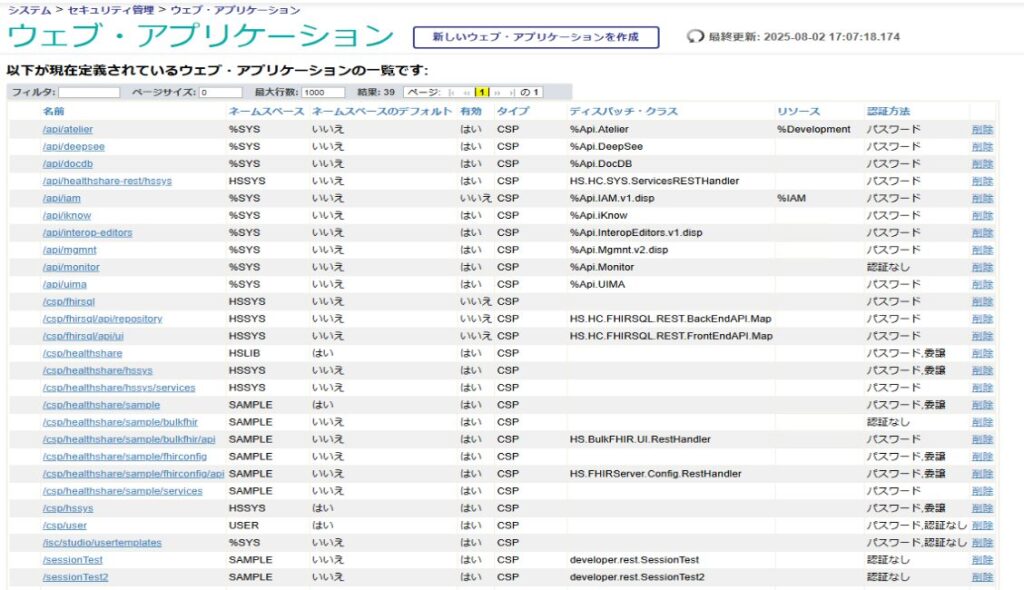Click 削除 for the /api/monitor row
The height and width of the screenshot is (590, 1024).
tap(982, 267)
